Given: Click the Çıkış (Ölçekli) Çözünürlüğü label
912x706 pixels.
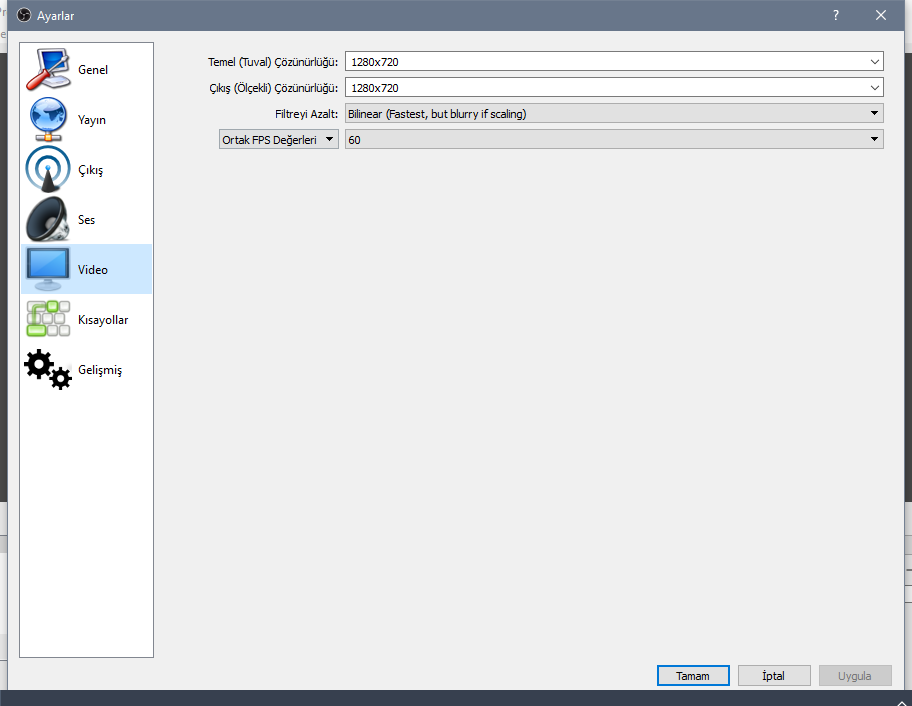Looking at the screenshot, I should coord(273,88).
